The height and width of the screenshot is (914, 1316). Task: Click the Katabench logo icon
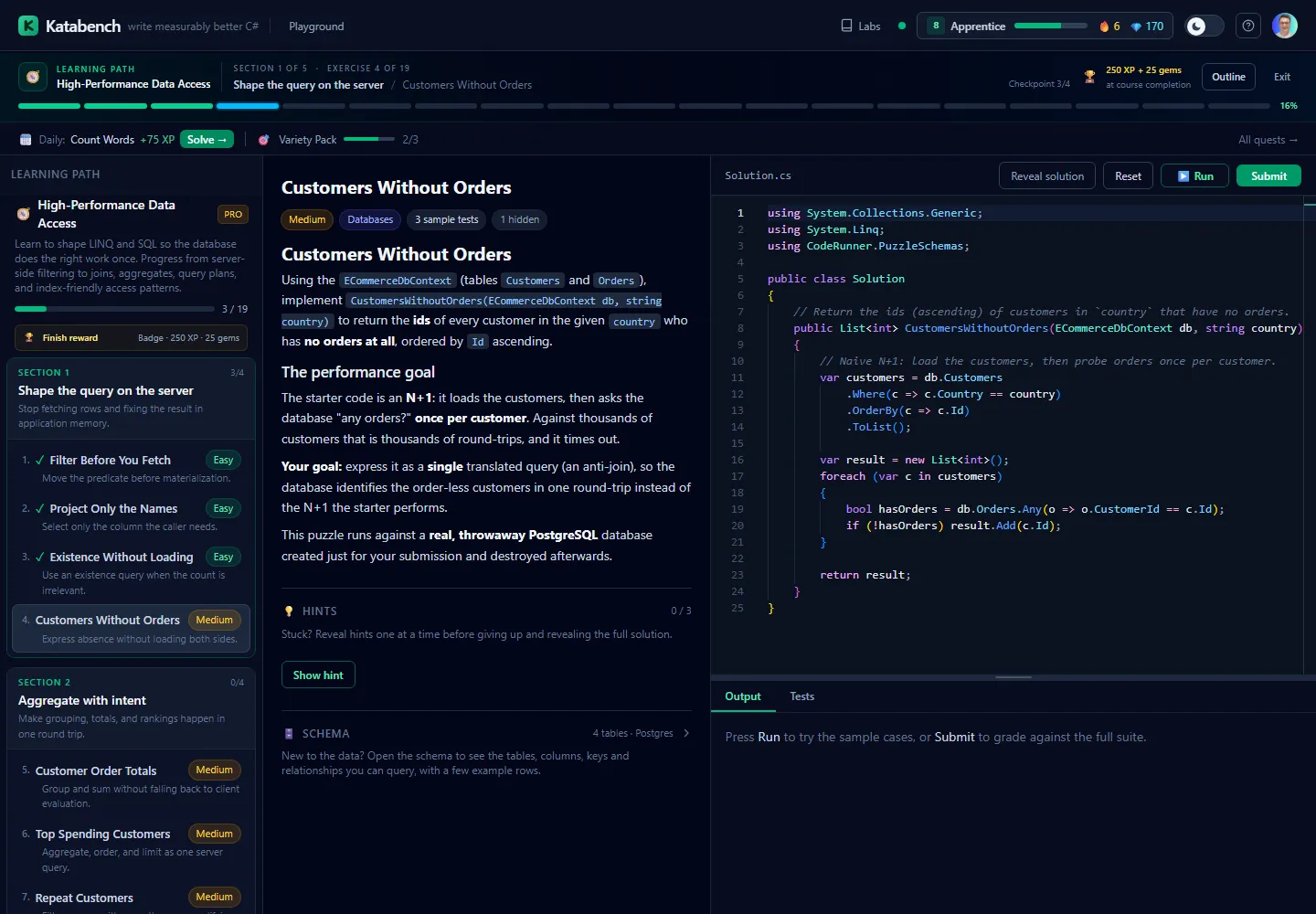[28, 26]
